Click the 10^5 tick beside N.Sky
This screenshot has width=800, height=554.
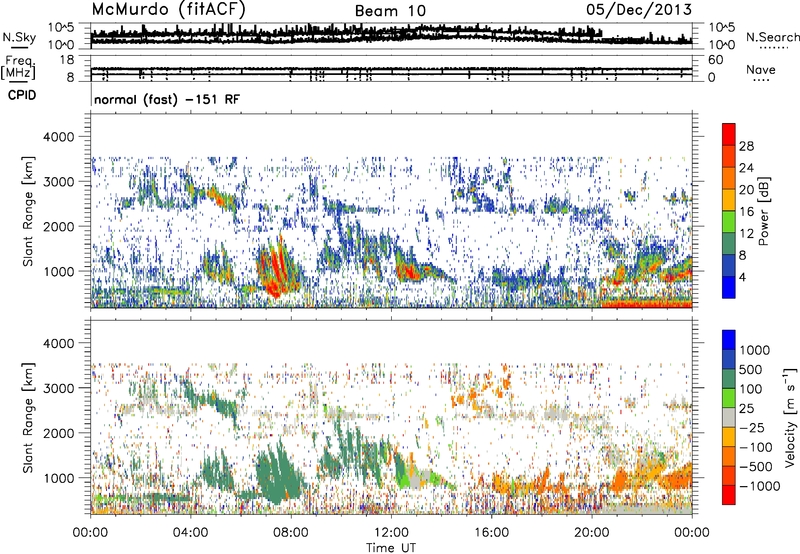(61, 27)
